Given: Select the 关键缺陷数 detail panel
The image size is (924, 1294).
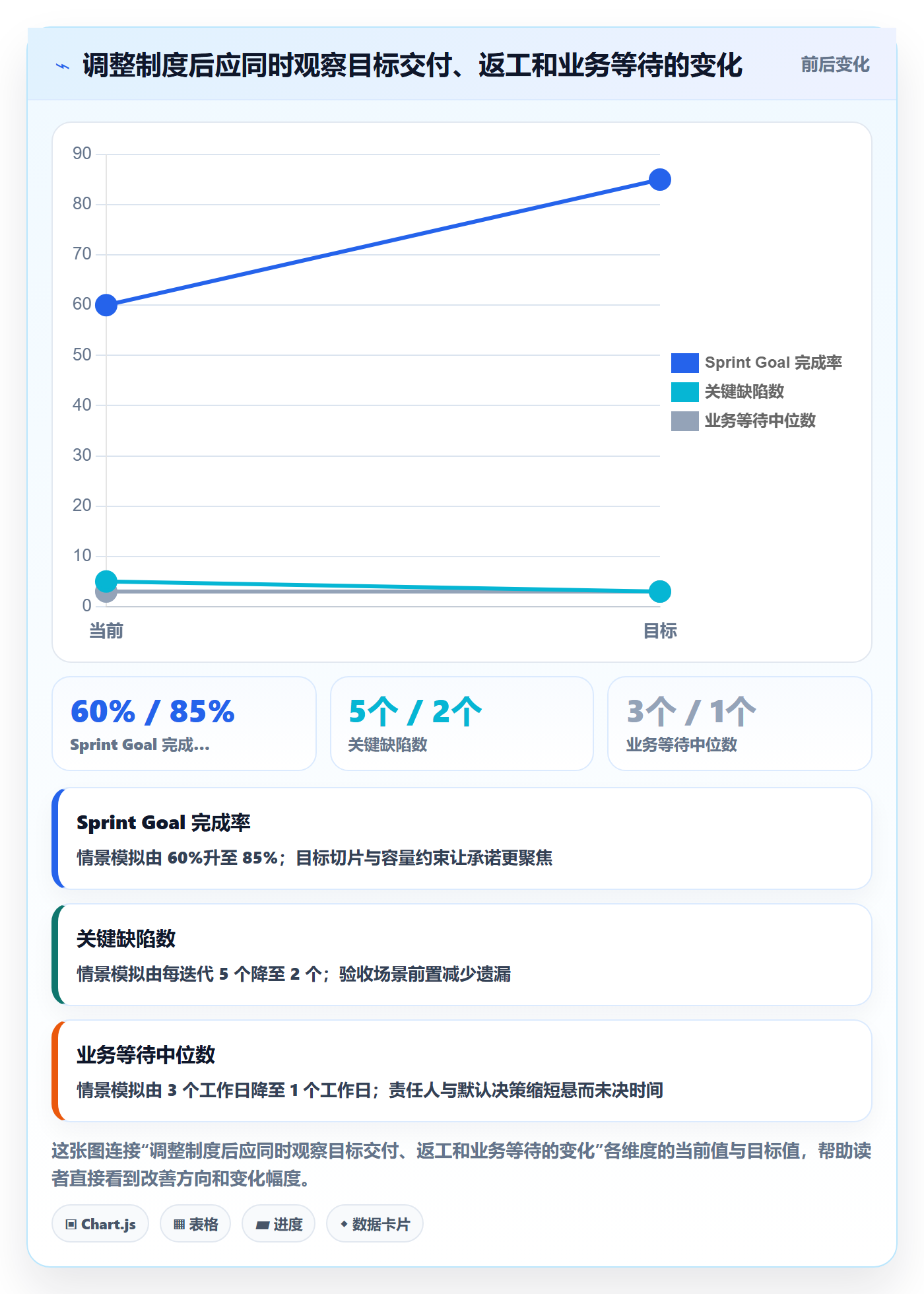Looking at the screenshot, I should click(462, 955).
